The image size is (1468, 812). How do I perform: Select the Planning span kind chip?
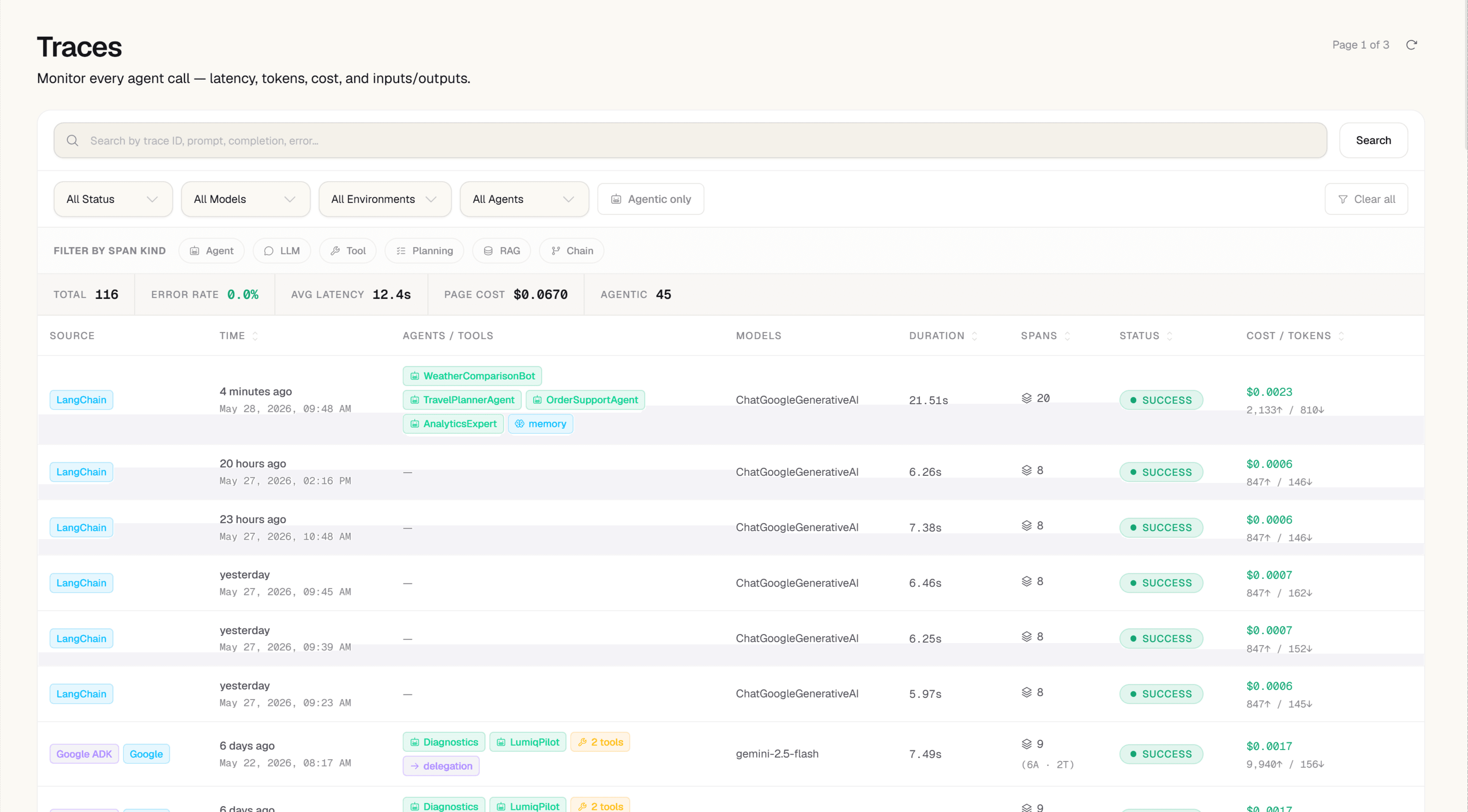(424, 251)
